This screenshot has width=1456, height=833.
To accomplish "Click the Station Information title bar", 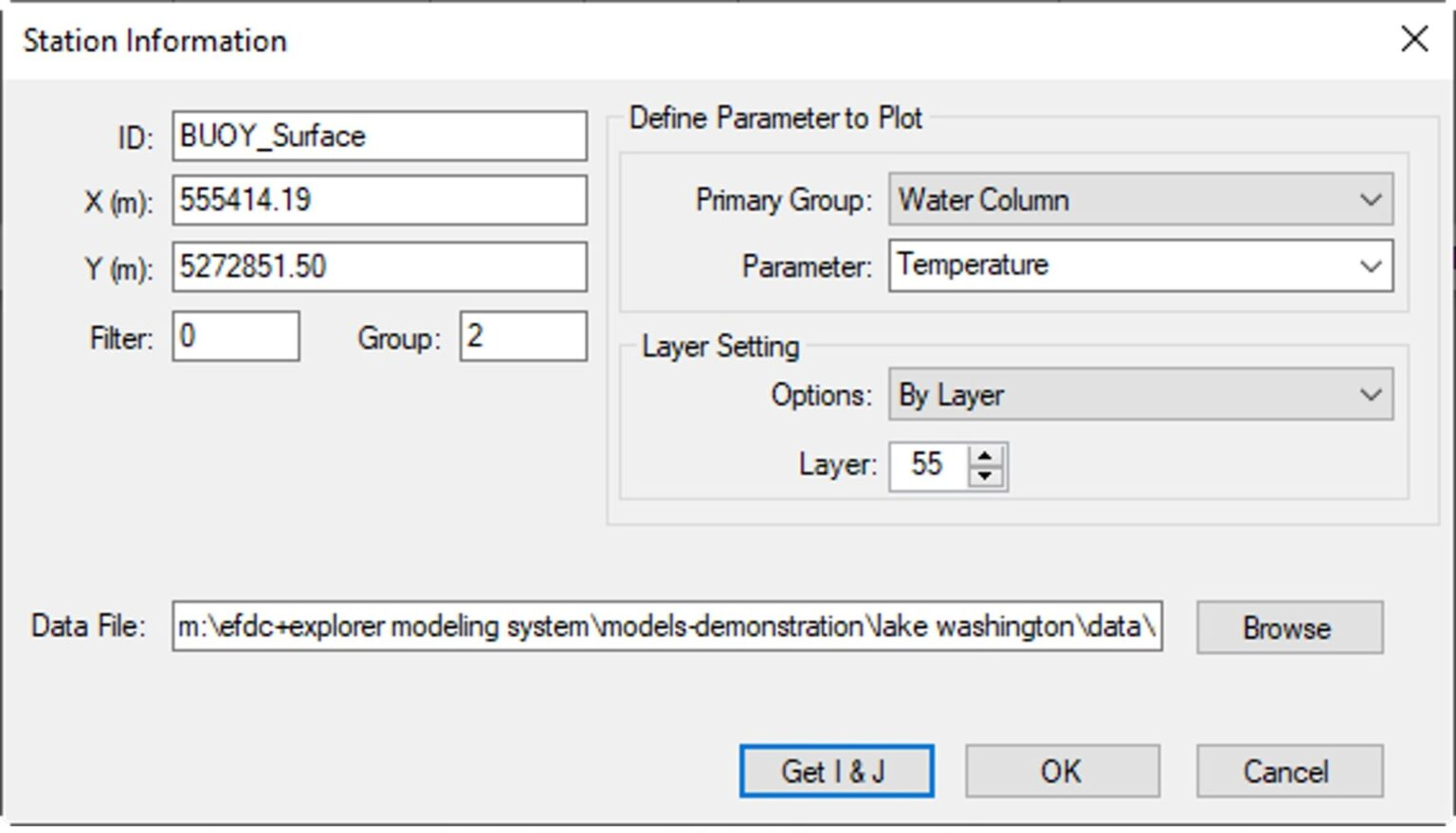I will 664,40.
